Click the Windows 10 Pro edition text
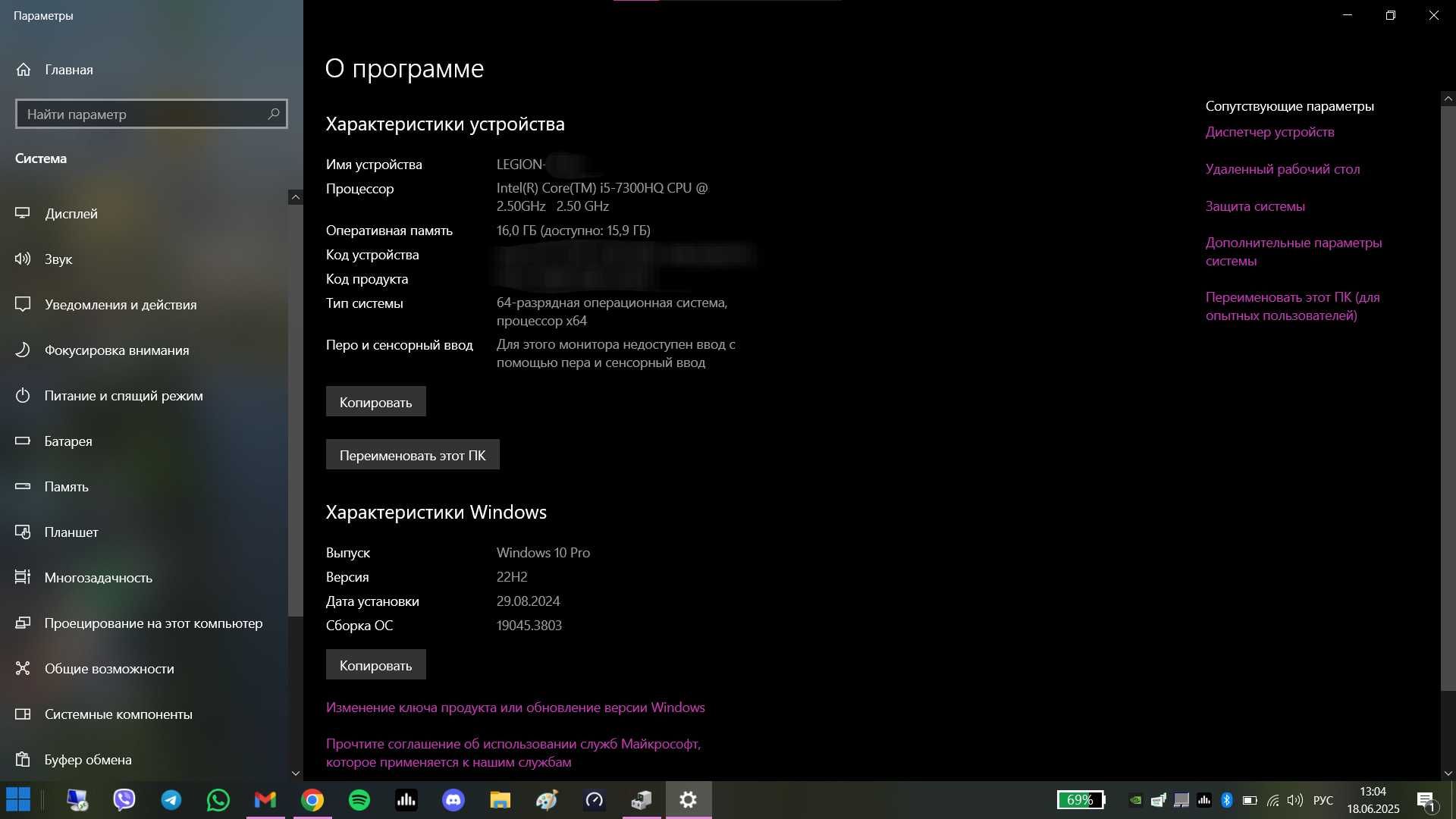The height and width of the screenshot is (819, 1456). click(x=543, y=553)
